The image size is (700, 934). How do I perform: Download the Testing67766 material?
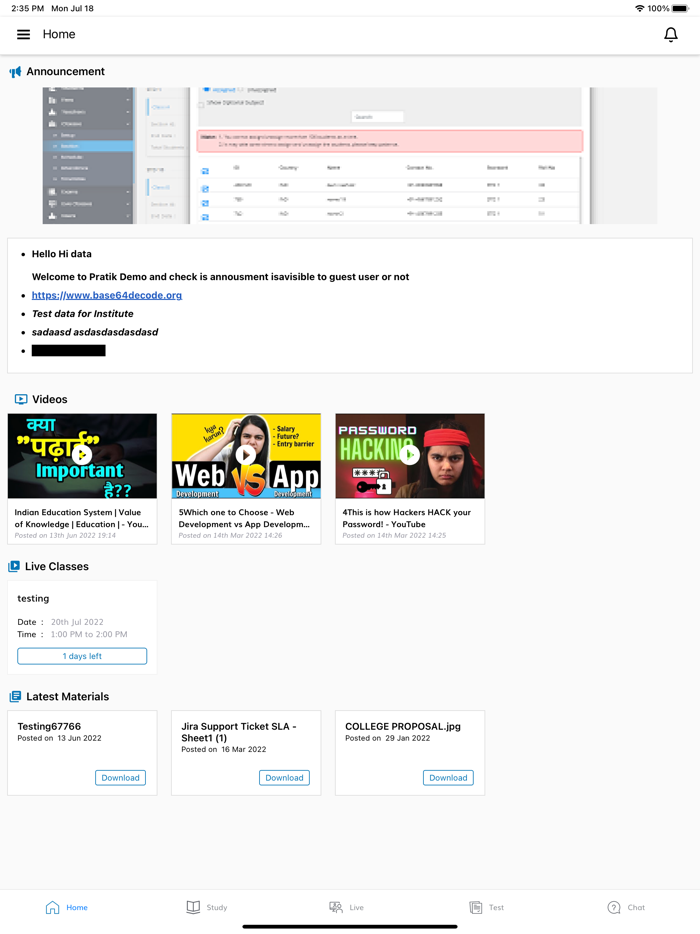(x=120, y=778)
